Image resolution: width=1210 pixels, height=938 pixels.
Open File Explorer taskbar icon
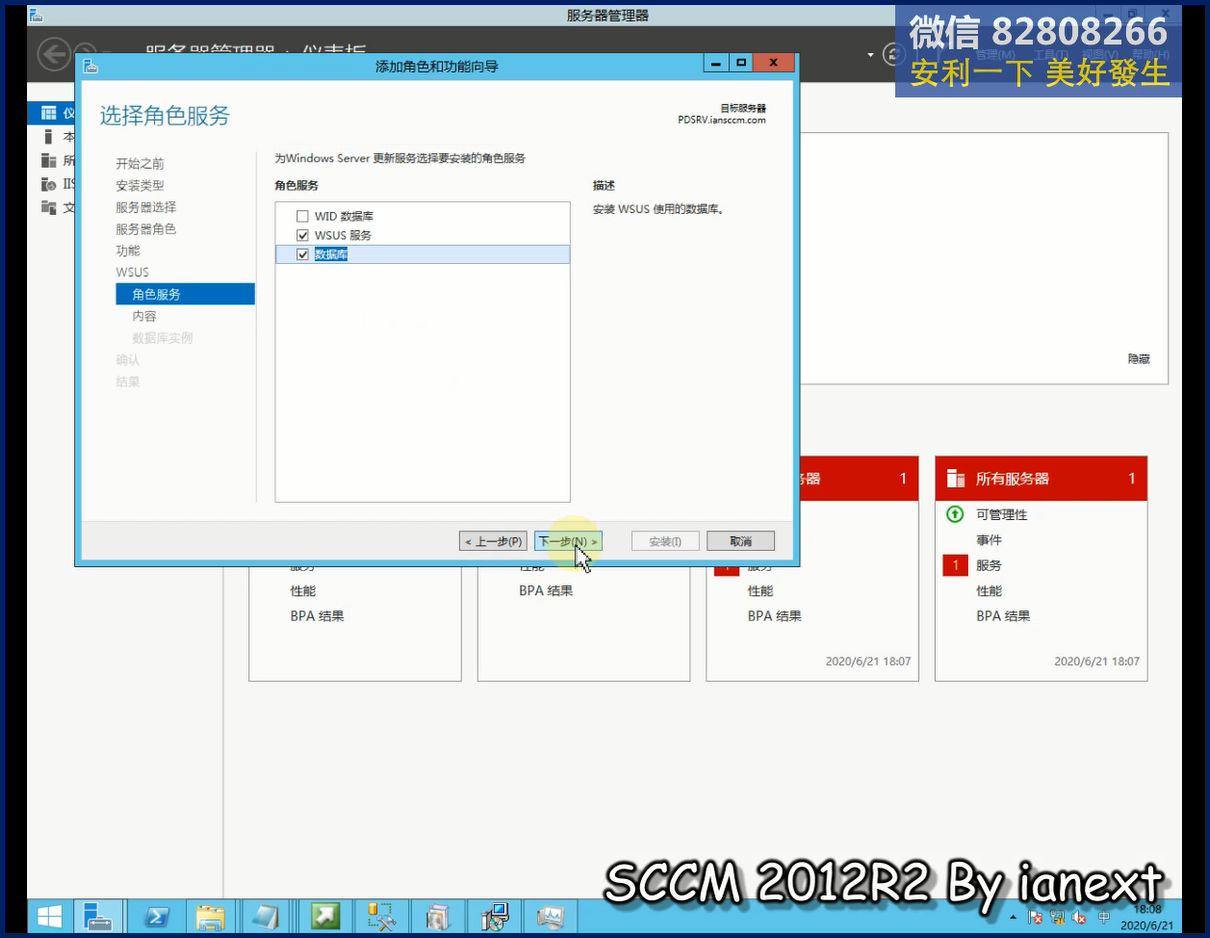tap(211, 915)
